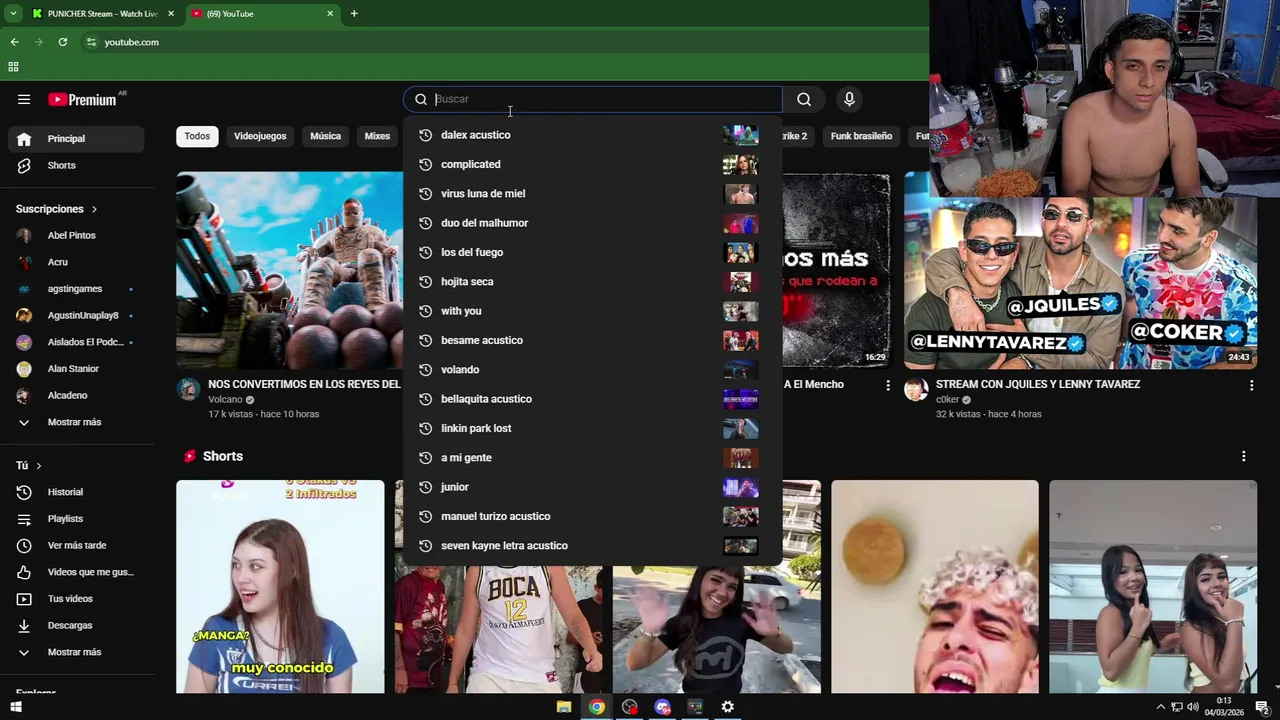This screenshot has height=720, width=1280.
Task: Open Settings gear in taskbar
Action: [728, 707]
